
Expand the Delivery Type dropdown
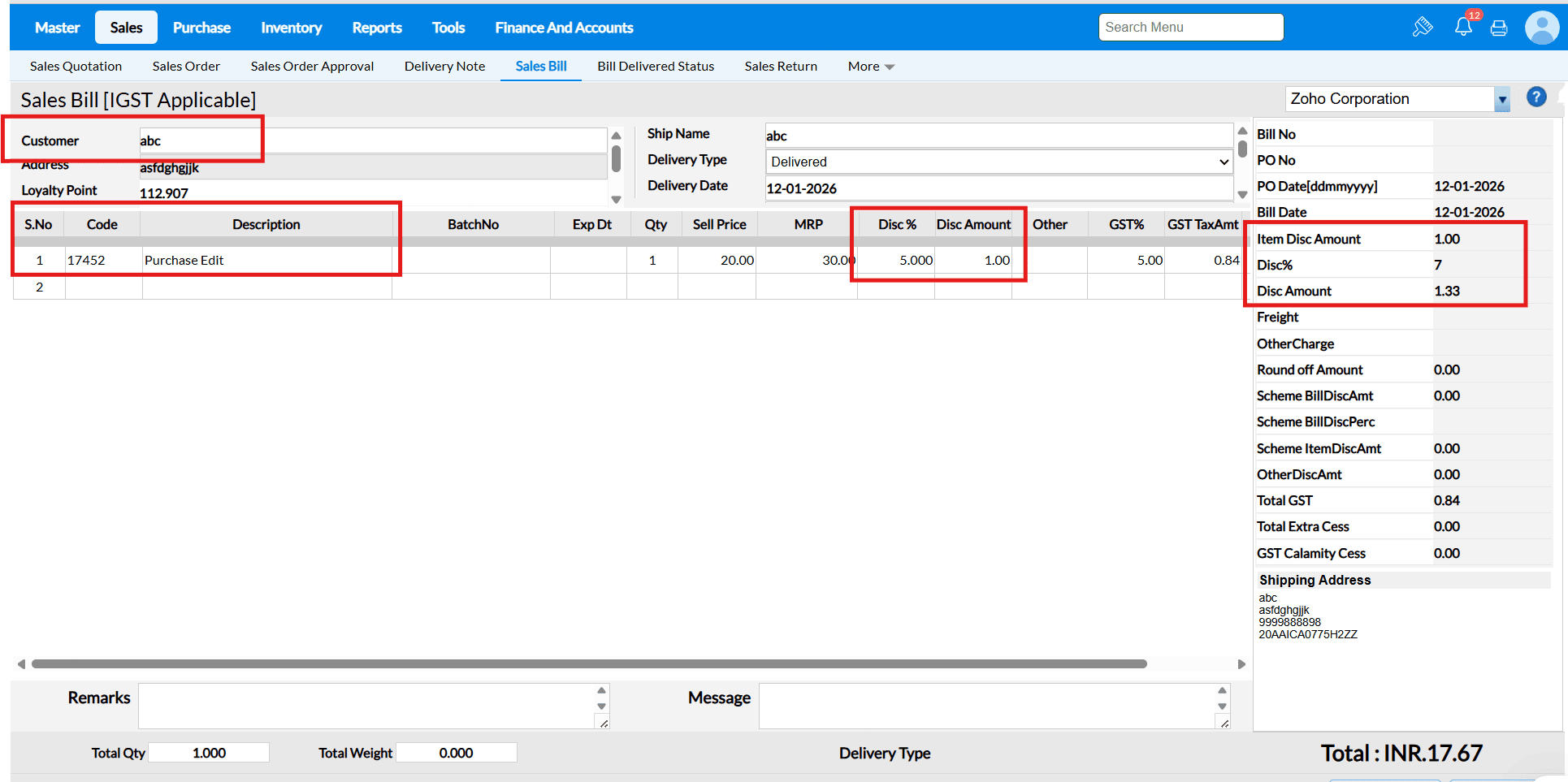point(998,162)
